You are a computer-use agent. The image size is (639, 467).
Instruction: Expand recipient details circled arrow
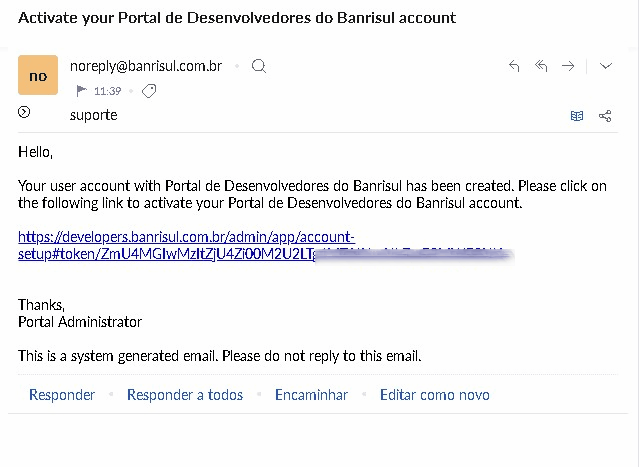pyautogui.click(x=24, y=112)
